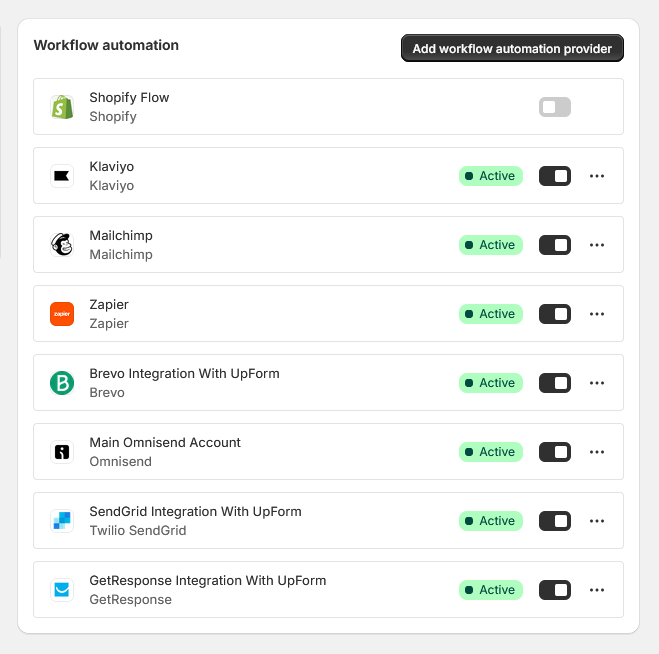Open more options for SendGrid integration
659x654 pixels.
(597, 521)
